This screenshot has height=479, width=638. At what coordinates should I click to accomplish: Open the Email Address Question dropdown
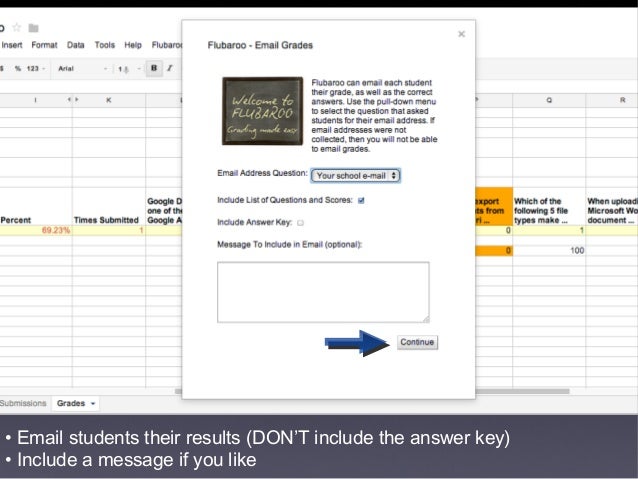pyautogui.click(x=355, y=176)
